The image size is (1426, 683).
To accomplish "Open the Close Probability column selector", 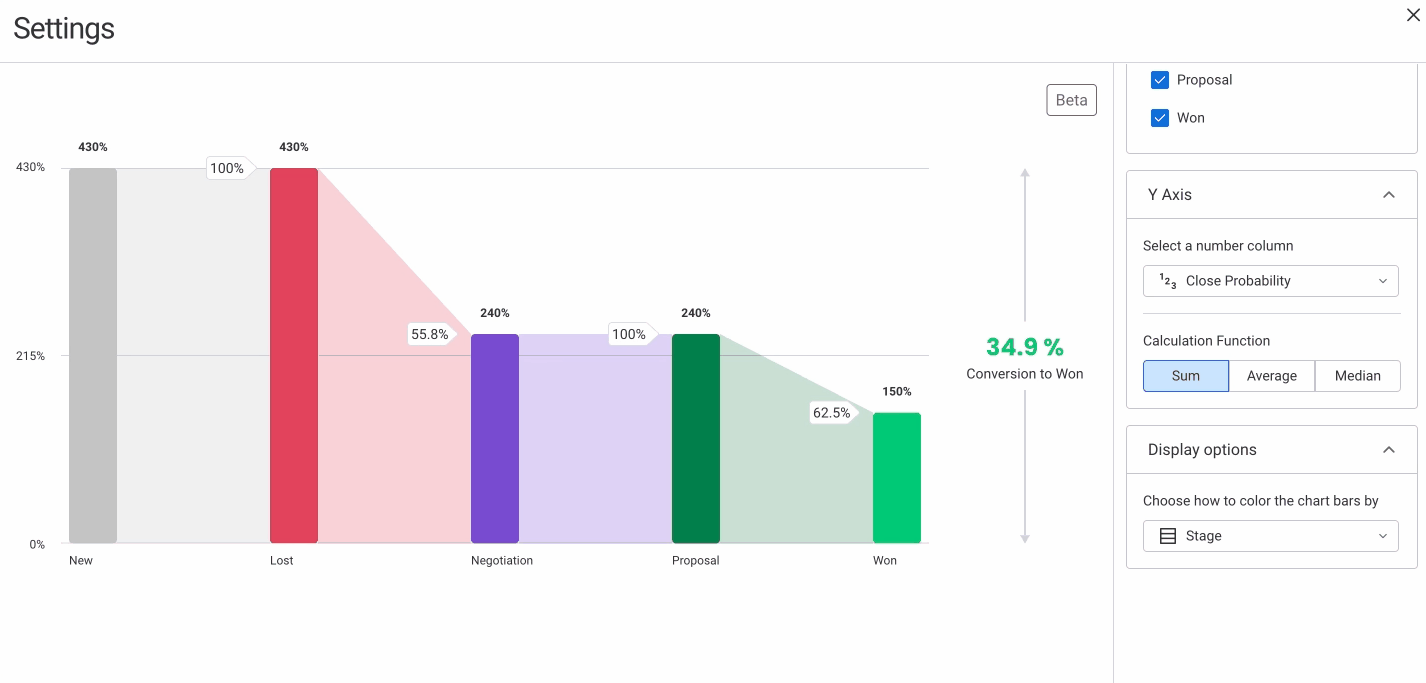I will tap(1270, 281).
